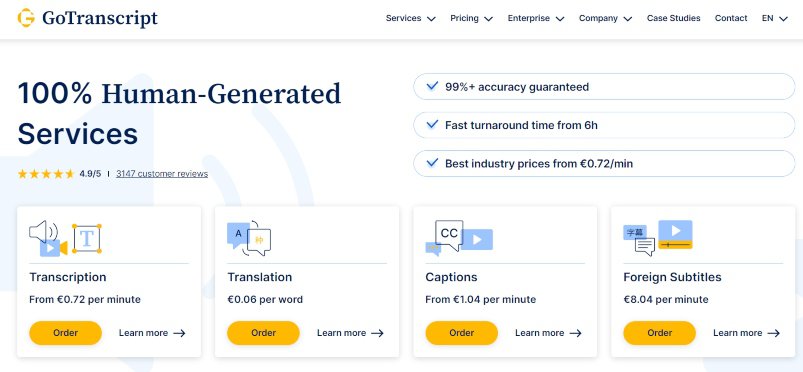This screenshot has width=803, height=372.
Task: Click the Transcription speaker and text icon
Action: click(65, 238)
